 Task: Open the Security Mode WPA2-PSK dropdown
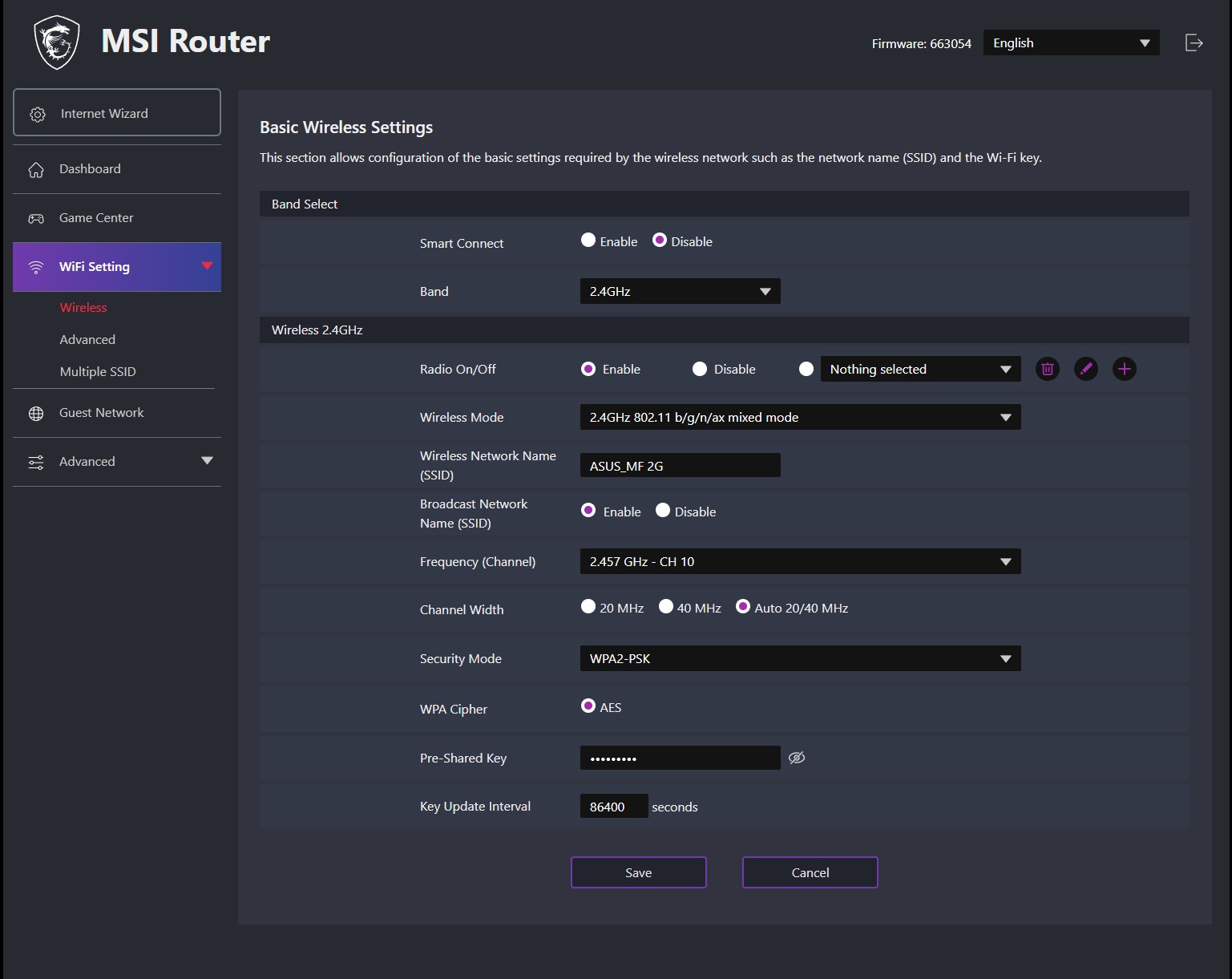(x=800, y=658)
